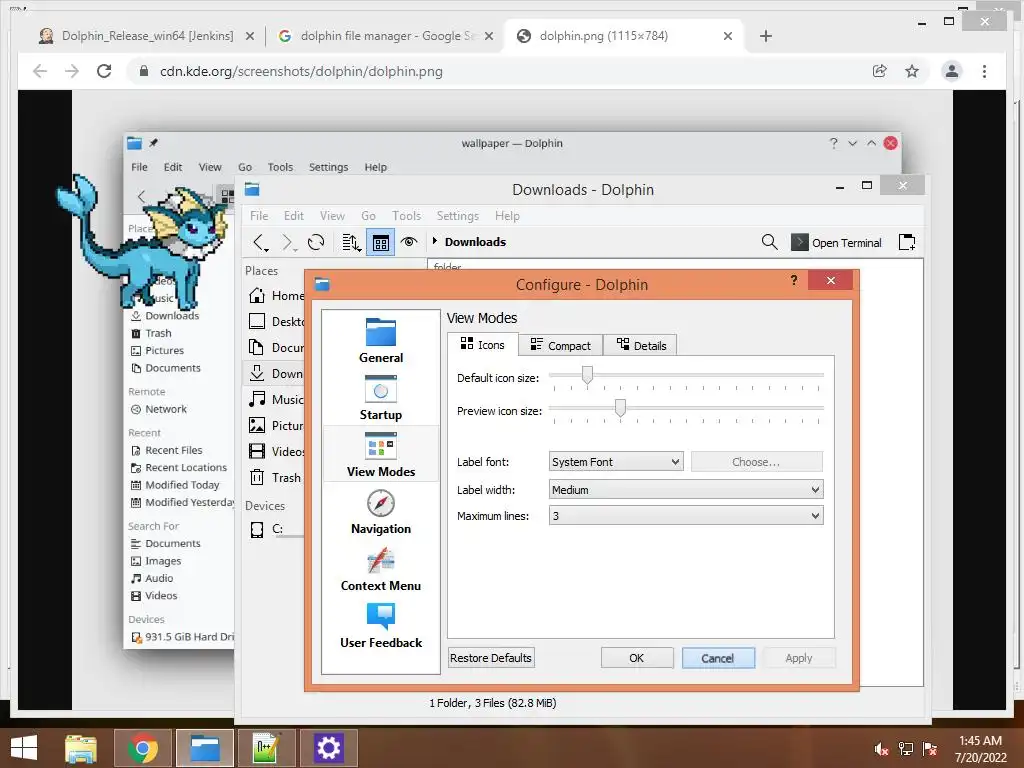The height and width of the screenshot is (768, 1024).
Task: Open a new browser tab
Action: (766, 36)
